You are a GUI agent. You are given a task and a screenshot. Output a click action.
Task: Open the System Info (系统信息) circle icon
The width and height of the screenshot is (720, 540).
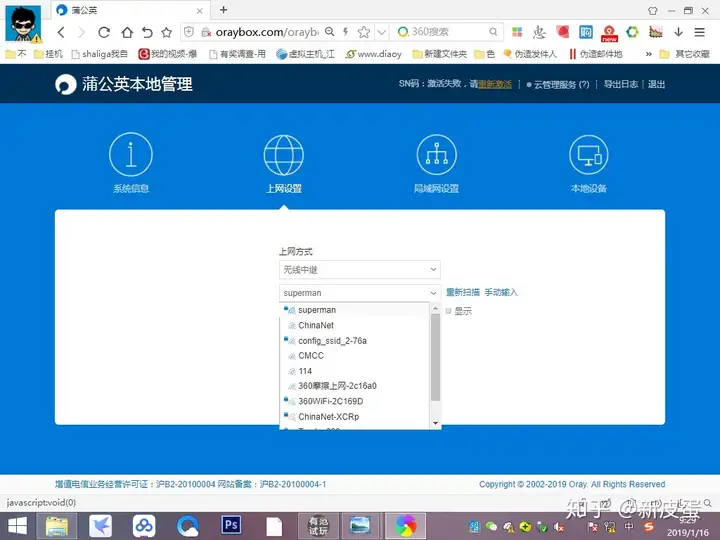pyautogui.click(x=131, y=154)
